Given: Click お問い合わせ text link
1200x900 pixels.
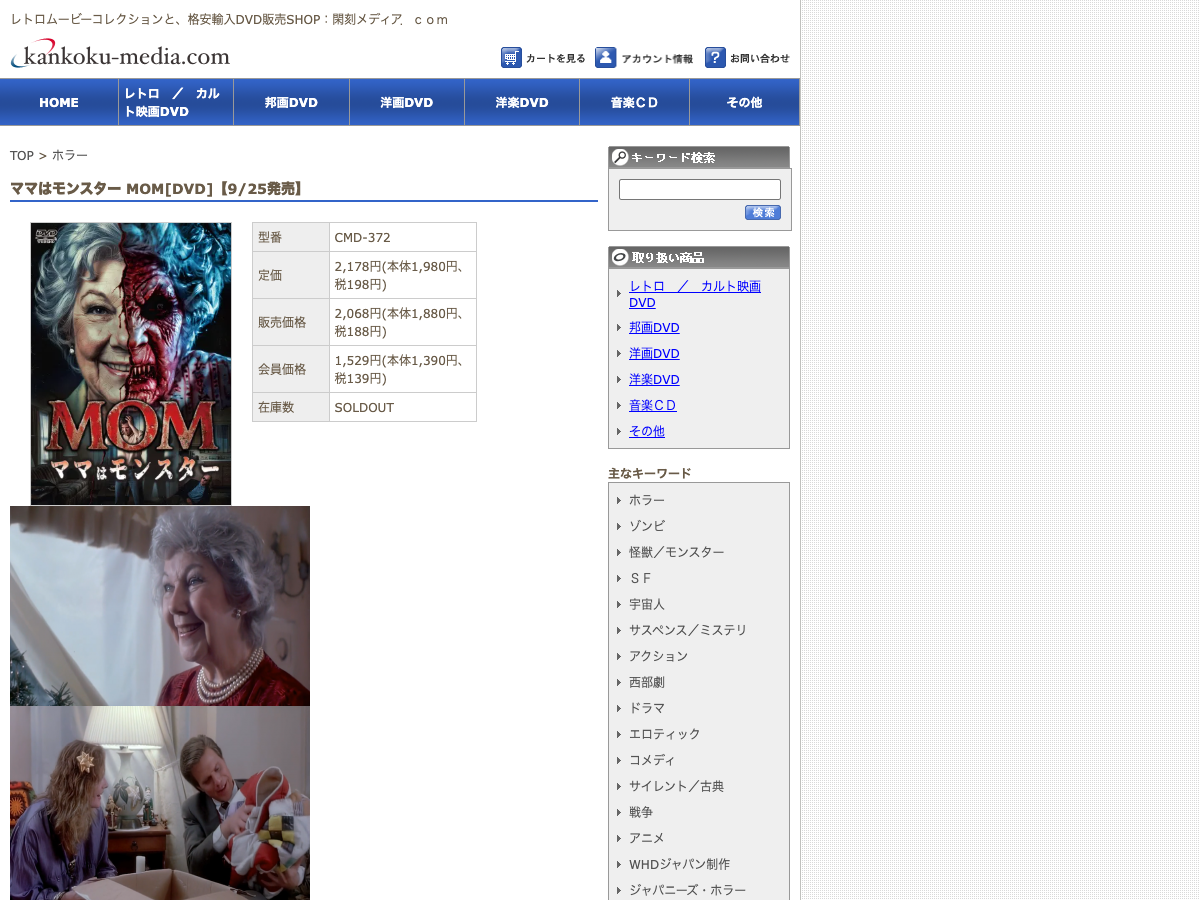Looking at the screenshot, I should pos(760,59).
